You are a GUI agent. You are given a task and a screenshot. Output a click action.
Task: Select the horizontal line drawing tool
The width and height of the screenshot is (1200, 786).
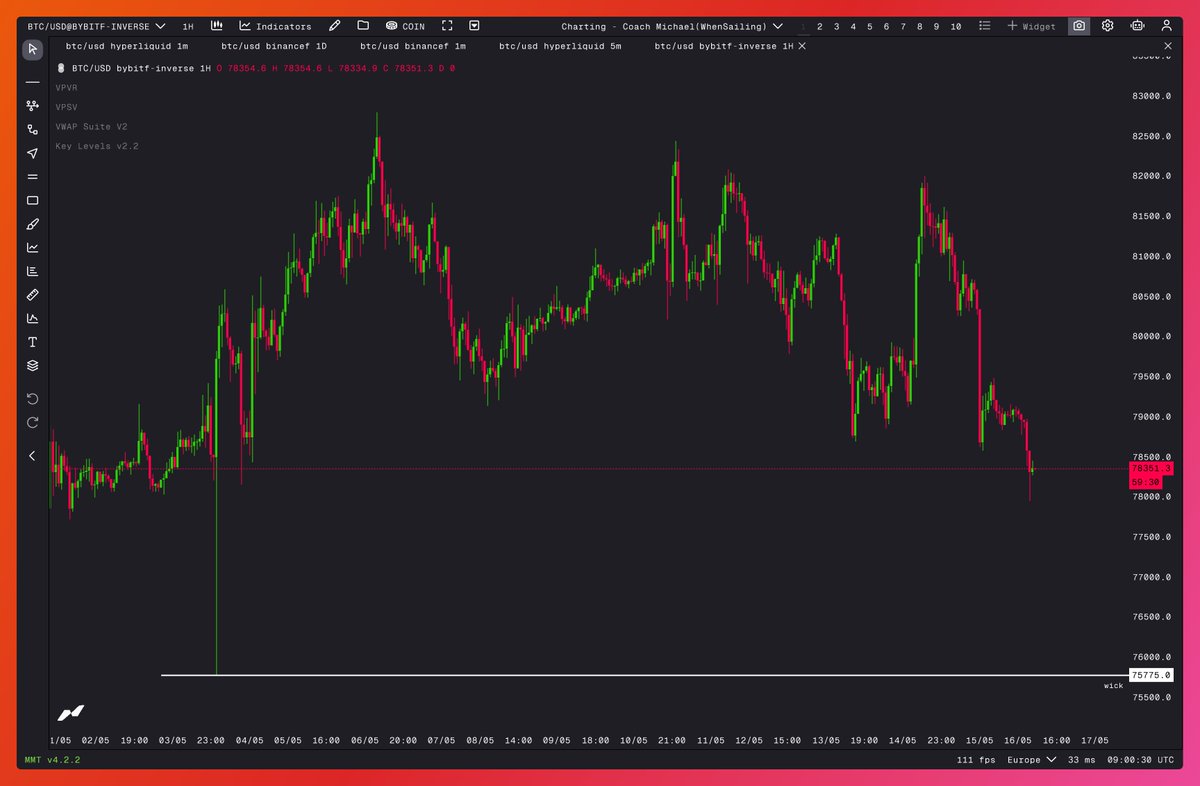[x=33, y=82]
